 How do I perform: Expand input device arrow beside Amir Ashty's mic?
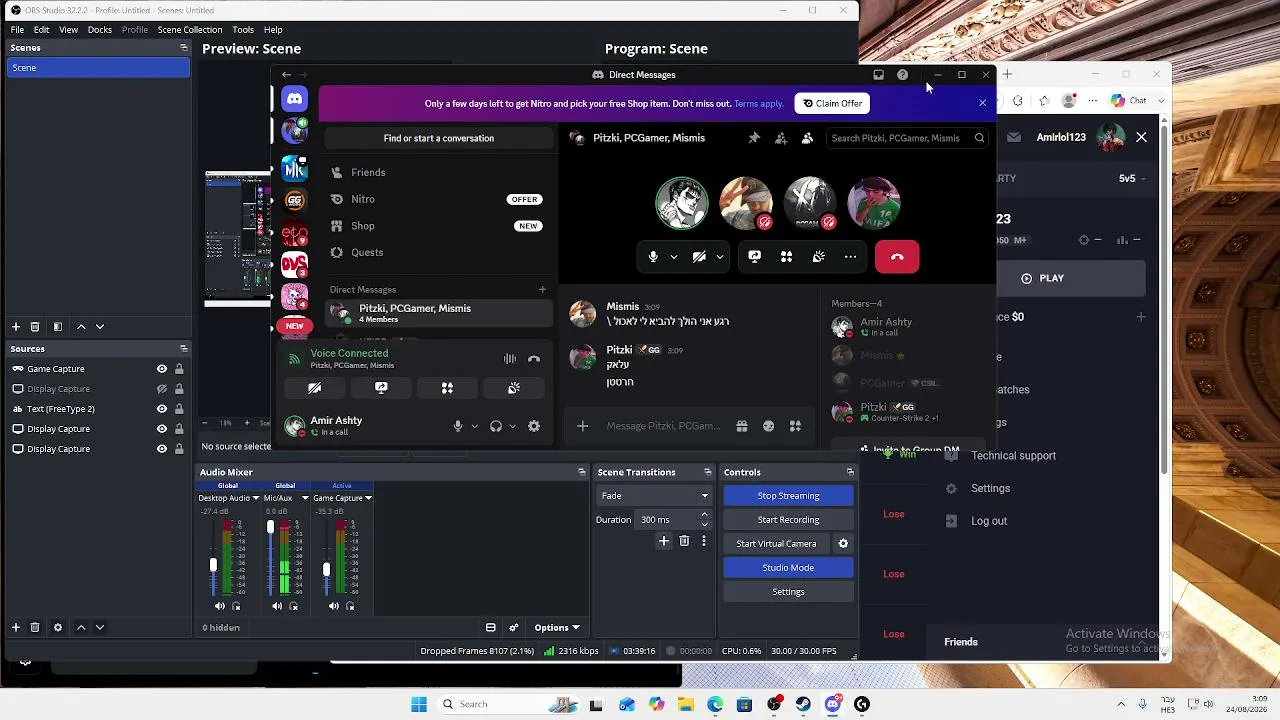point(474,426)
